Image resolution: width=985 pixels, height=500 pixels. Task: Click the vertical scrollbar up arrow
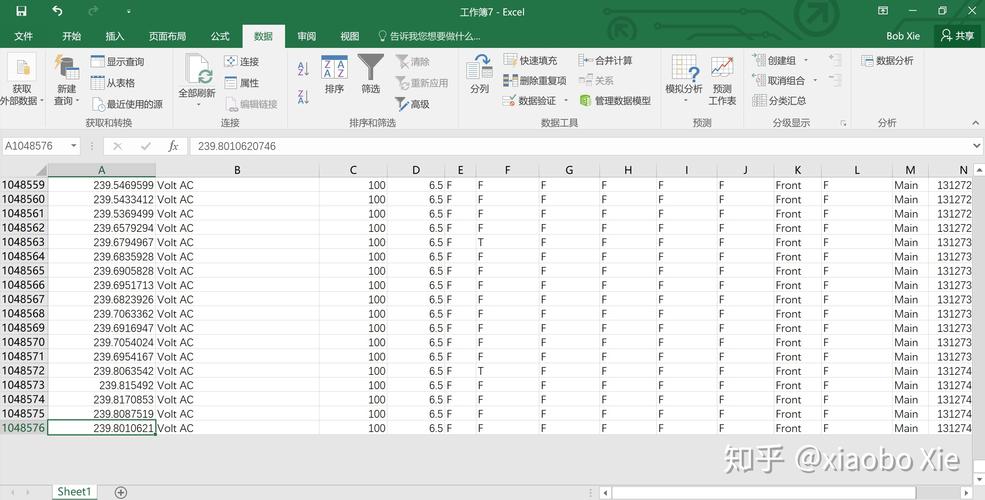979,170
